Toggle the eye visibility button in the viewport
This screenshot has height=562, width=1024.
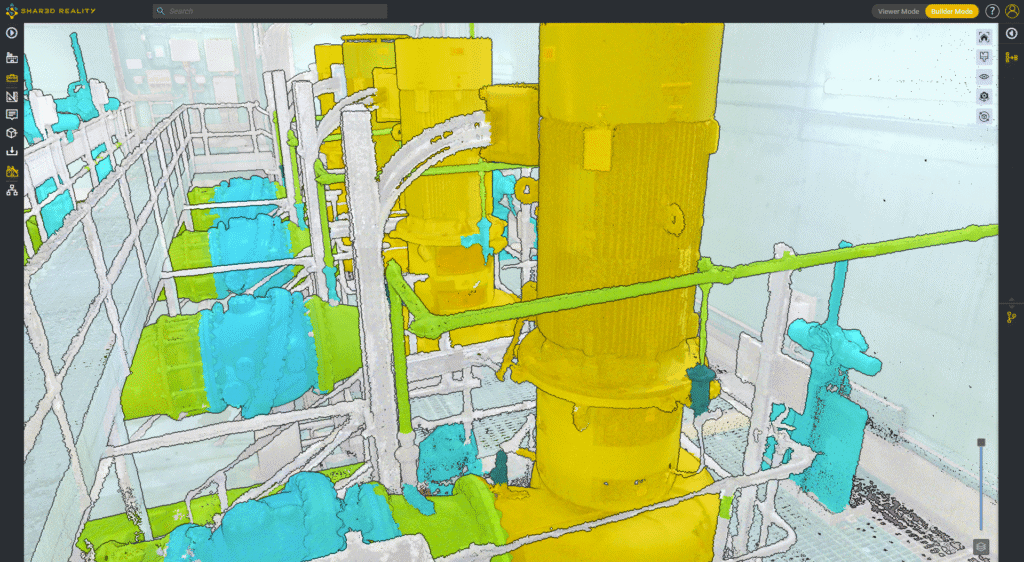pyautogui.click(x=984, y=76)
